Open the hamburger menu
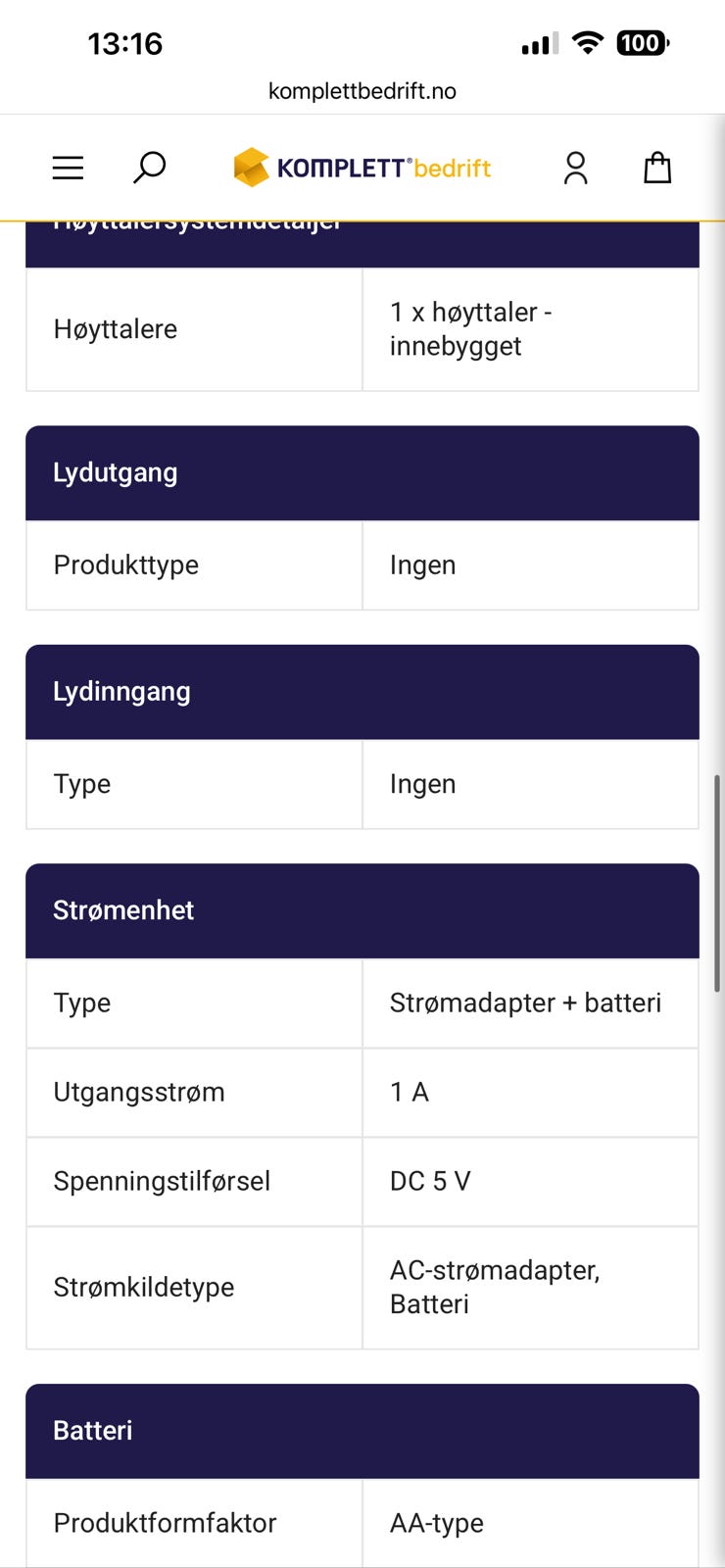Viewport: 725px width, 1568px height. point(68,168)
